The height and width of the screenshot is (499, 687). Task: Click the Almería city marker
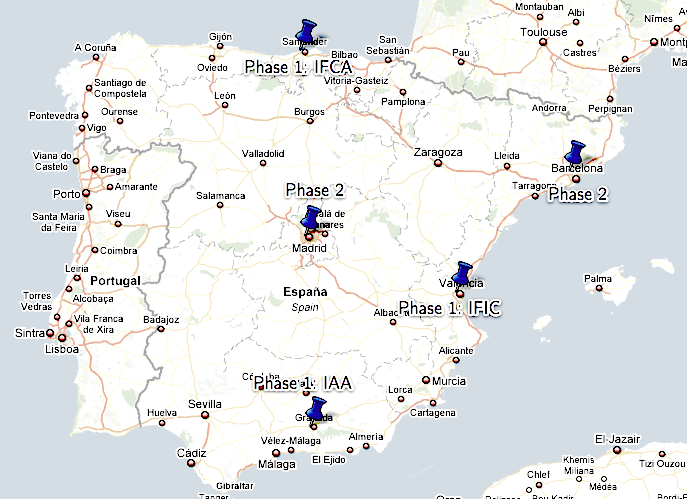pyautogui.click(x=366, y=446)
